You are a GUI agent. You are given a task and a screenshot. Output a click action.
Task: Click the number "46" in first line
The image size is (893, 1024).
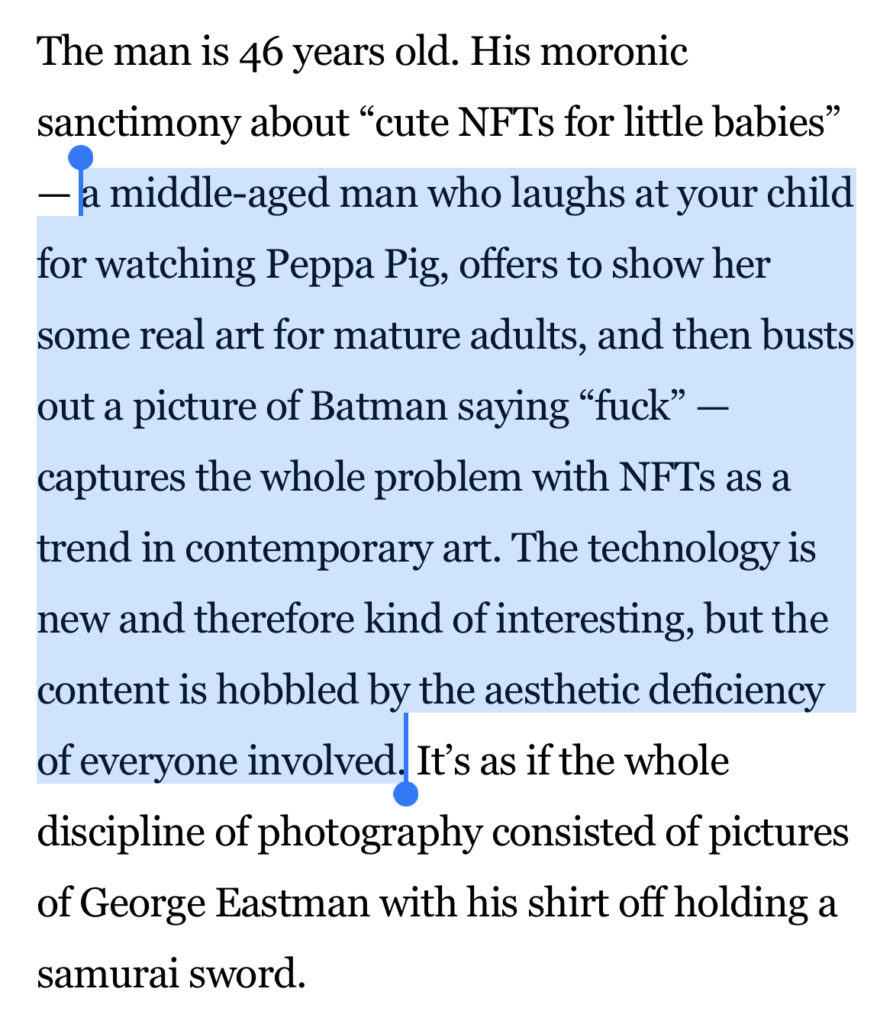pyautogui.click(x=261, y=54)
